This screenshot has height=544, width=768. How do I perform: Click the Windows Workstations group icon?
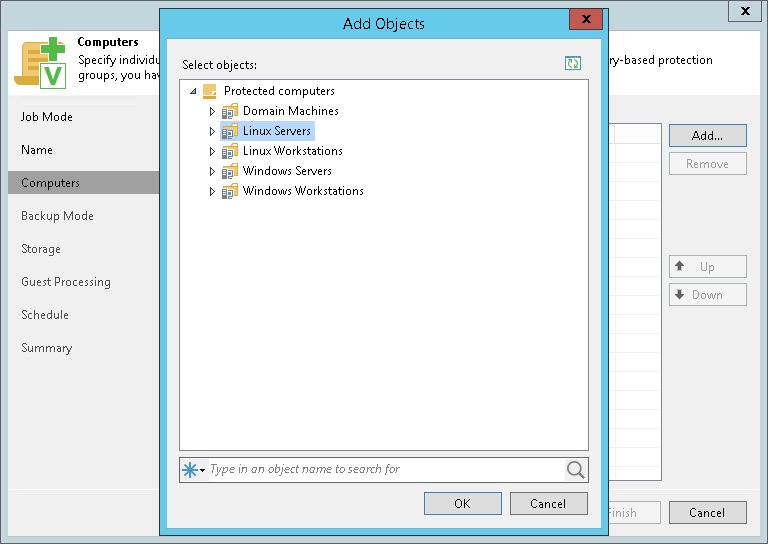pos(230,191)
